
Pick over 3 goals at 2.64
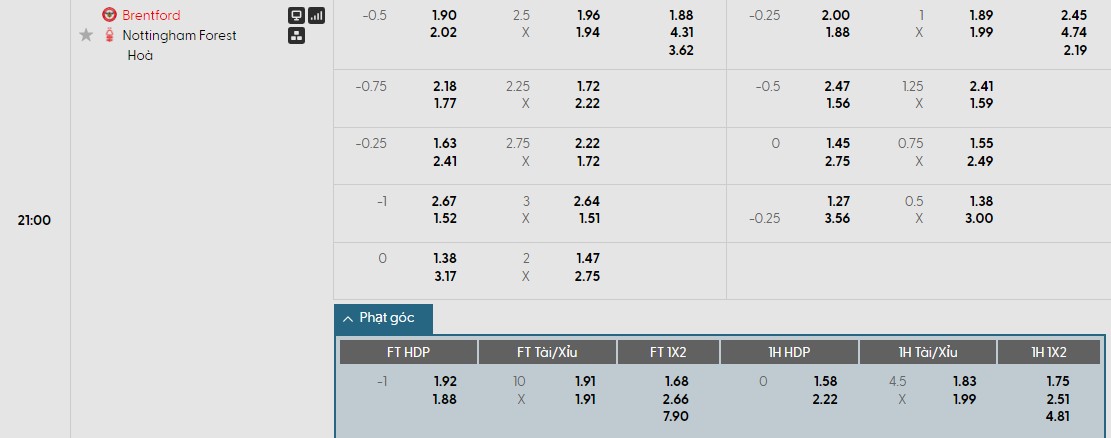coord(587,201)
